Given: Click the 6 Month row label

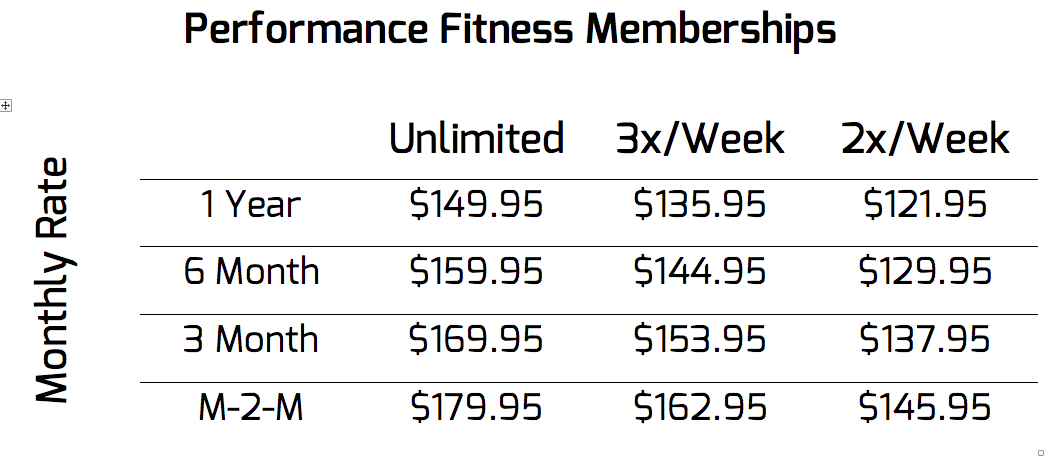Looking at the screenshot, I should point(251,272).
